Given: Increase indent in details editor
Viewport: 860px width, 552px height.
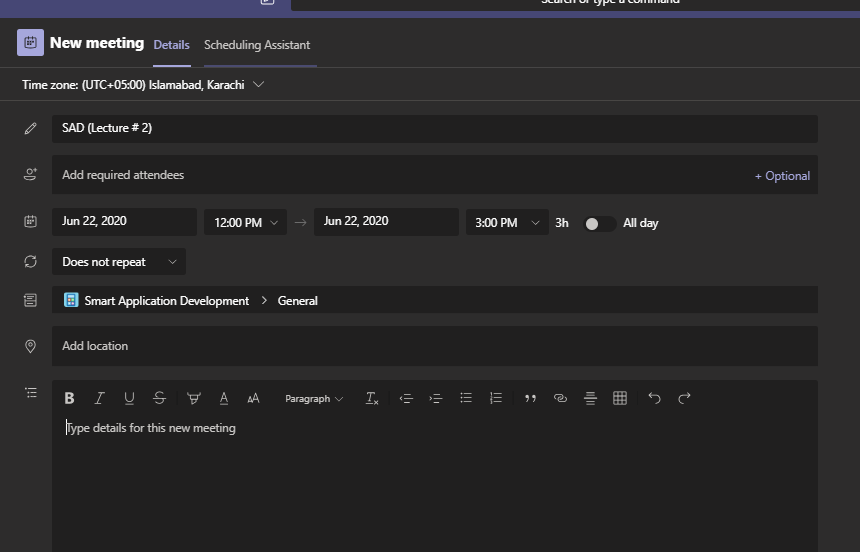Looking at the screenshot, I should tap(436, 398).
